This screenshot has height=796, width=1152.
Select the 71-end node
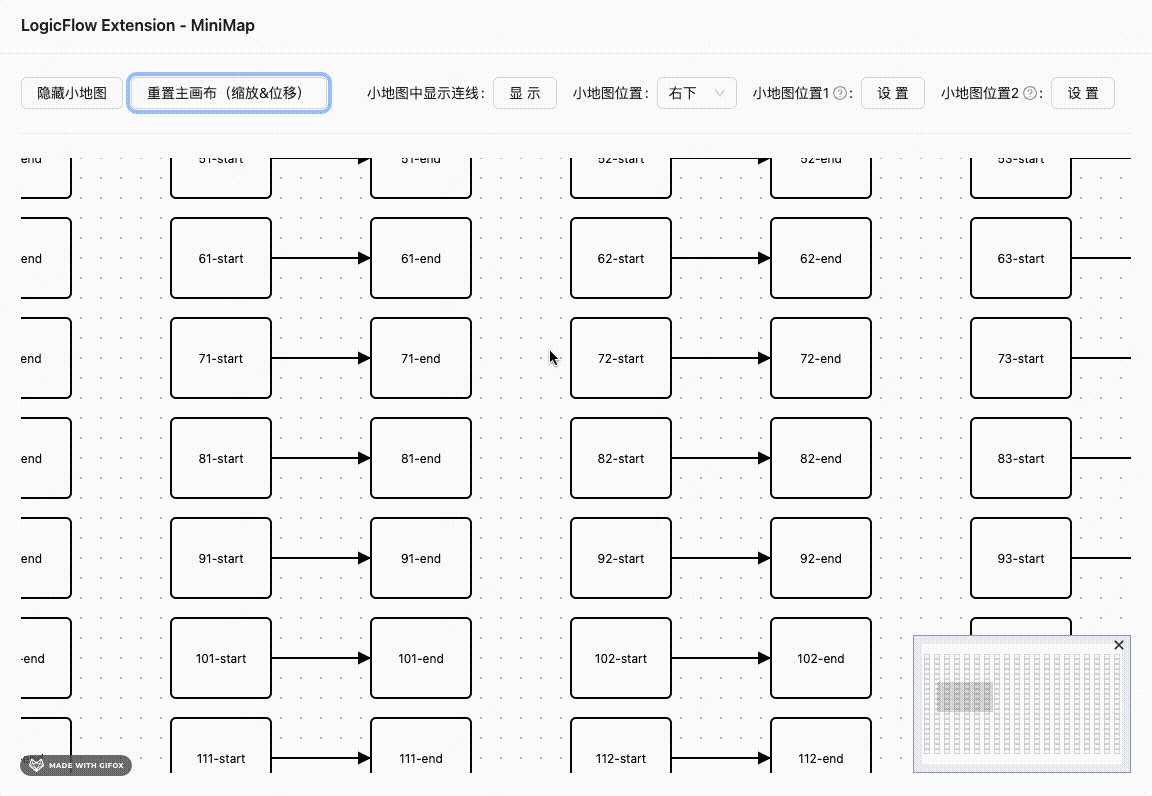coord(421,358)
